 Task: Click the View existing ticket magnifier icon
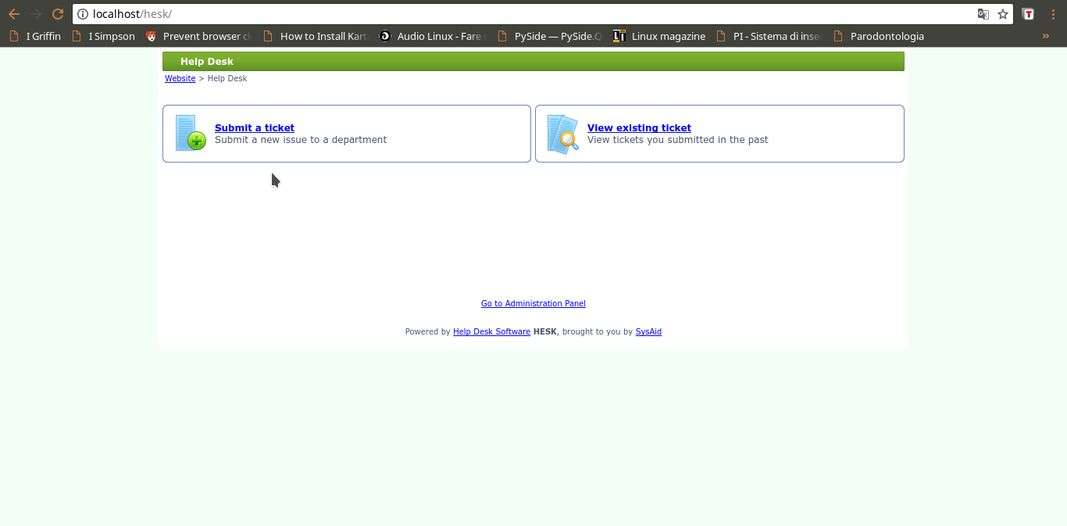tap(563, 133)
